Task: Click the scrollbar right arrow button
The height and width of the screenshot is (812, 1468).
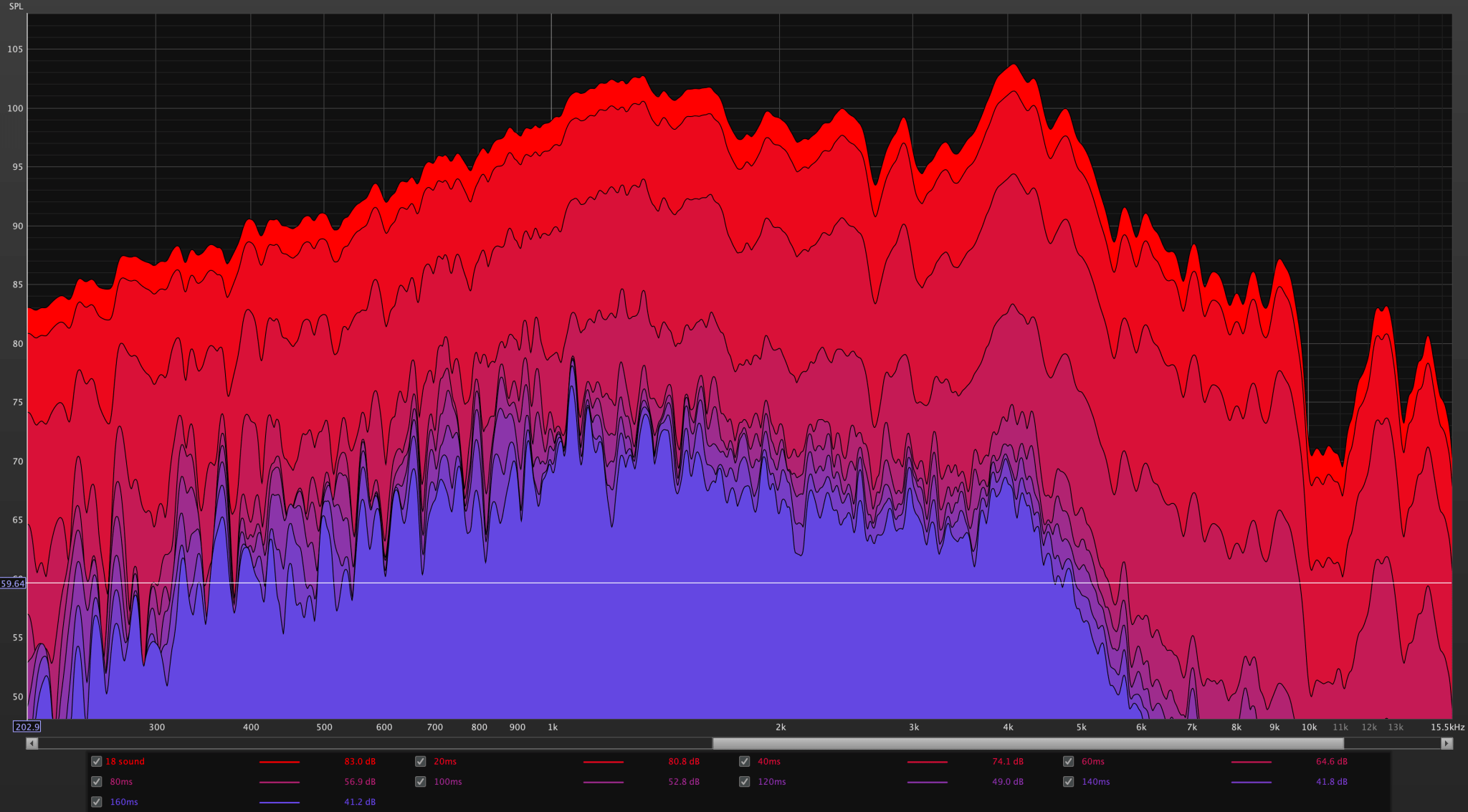Action: coord(1446,743)
